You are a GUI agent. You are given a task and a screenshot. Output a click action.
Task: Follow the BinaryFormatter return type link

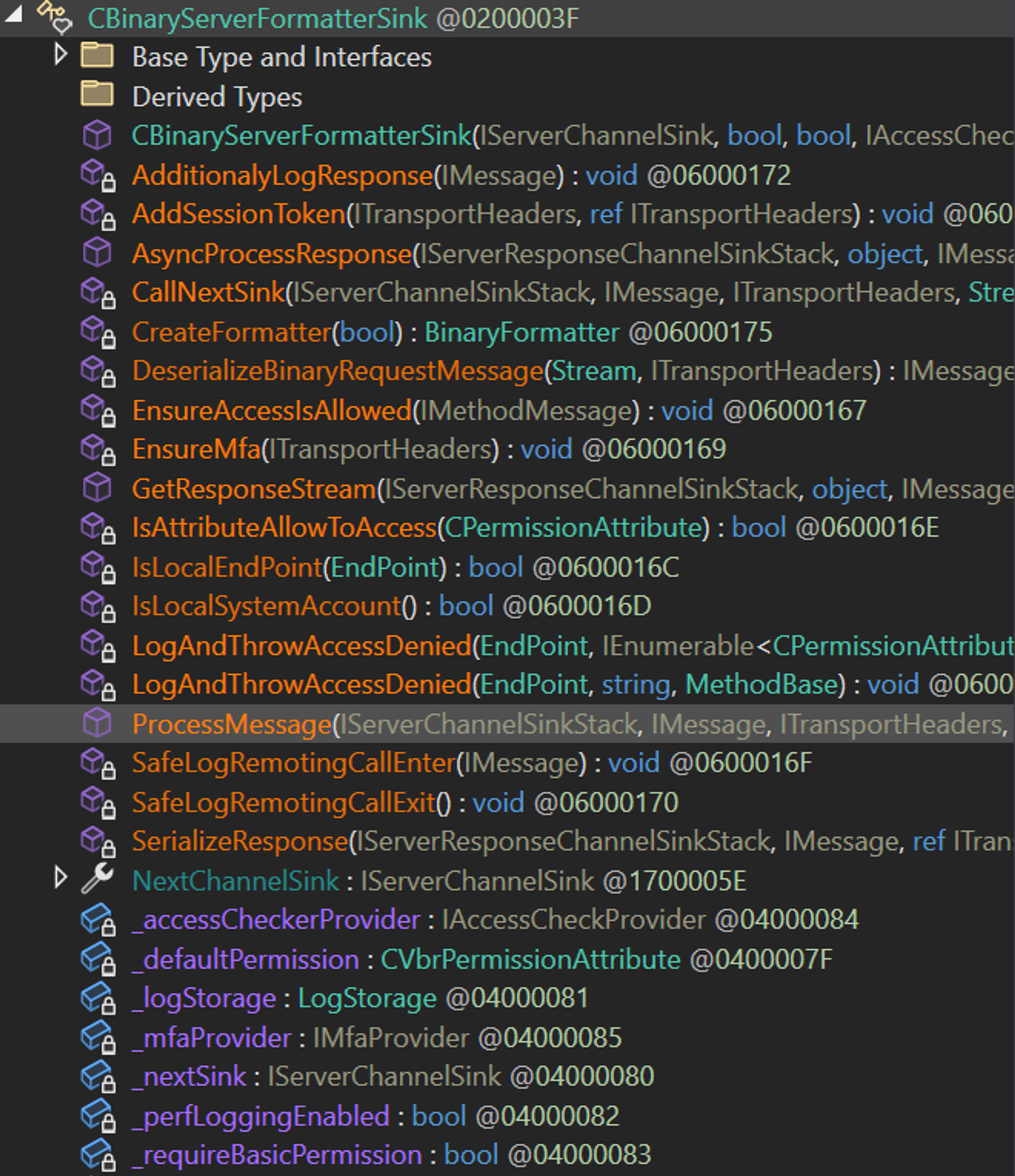tap(521, 332)
